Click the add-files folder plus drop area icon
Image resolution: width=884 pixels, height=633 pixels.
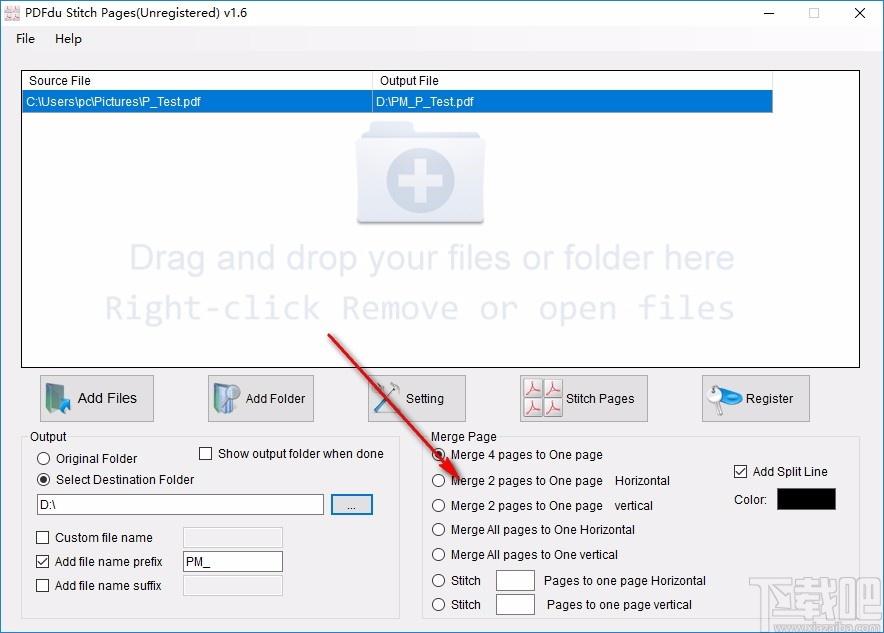[420, 175]
